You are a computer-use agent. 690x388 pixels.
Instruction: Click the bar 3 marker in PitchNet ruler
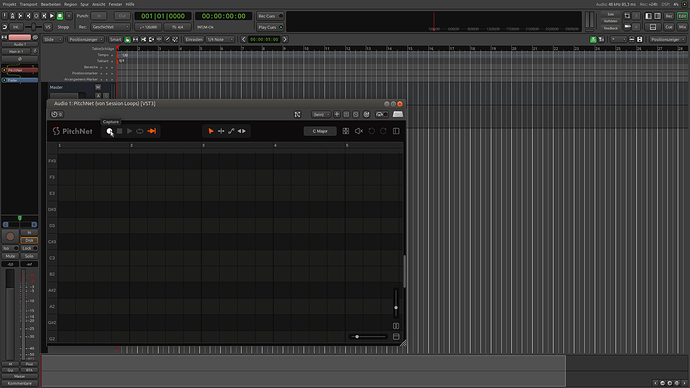203,145
